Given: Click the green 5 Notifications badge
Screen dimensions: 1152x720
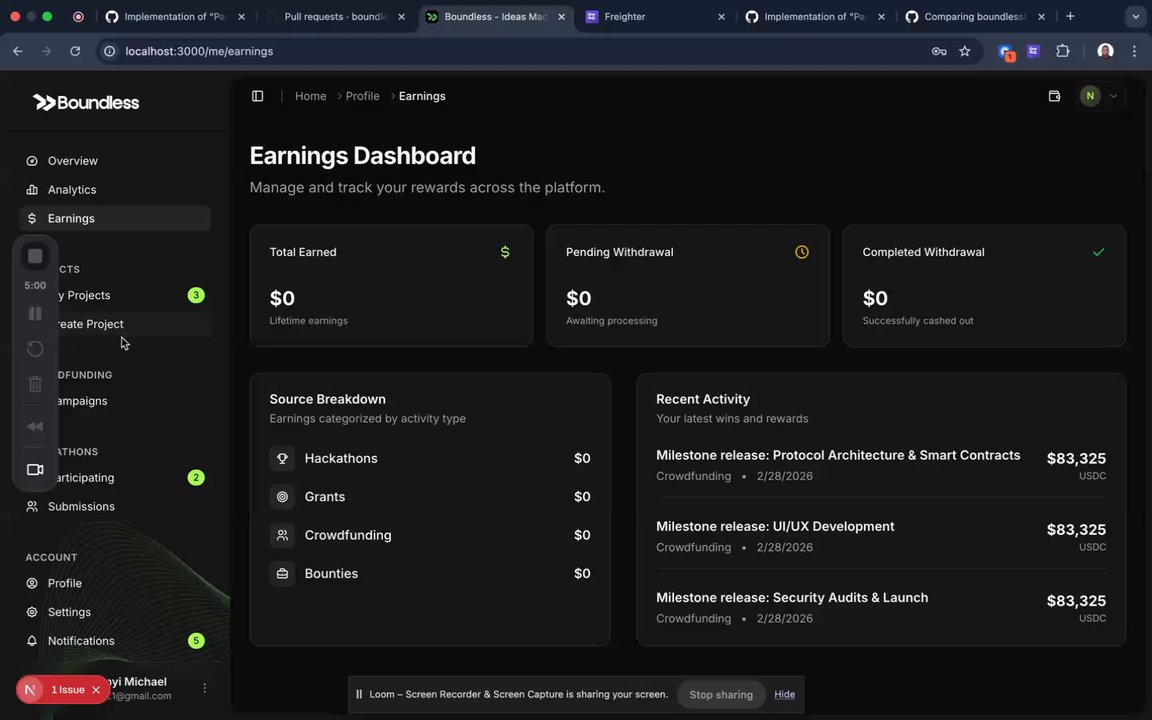Looking at the screenshot, I should [x=196, y=641].
